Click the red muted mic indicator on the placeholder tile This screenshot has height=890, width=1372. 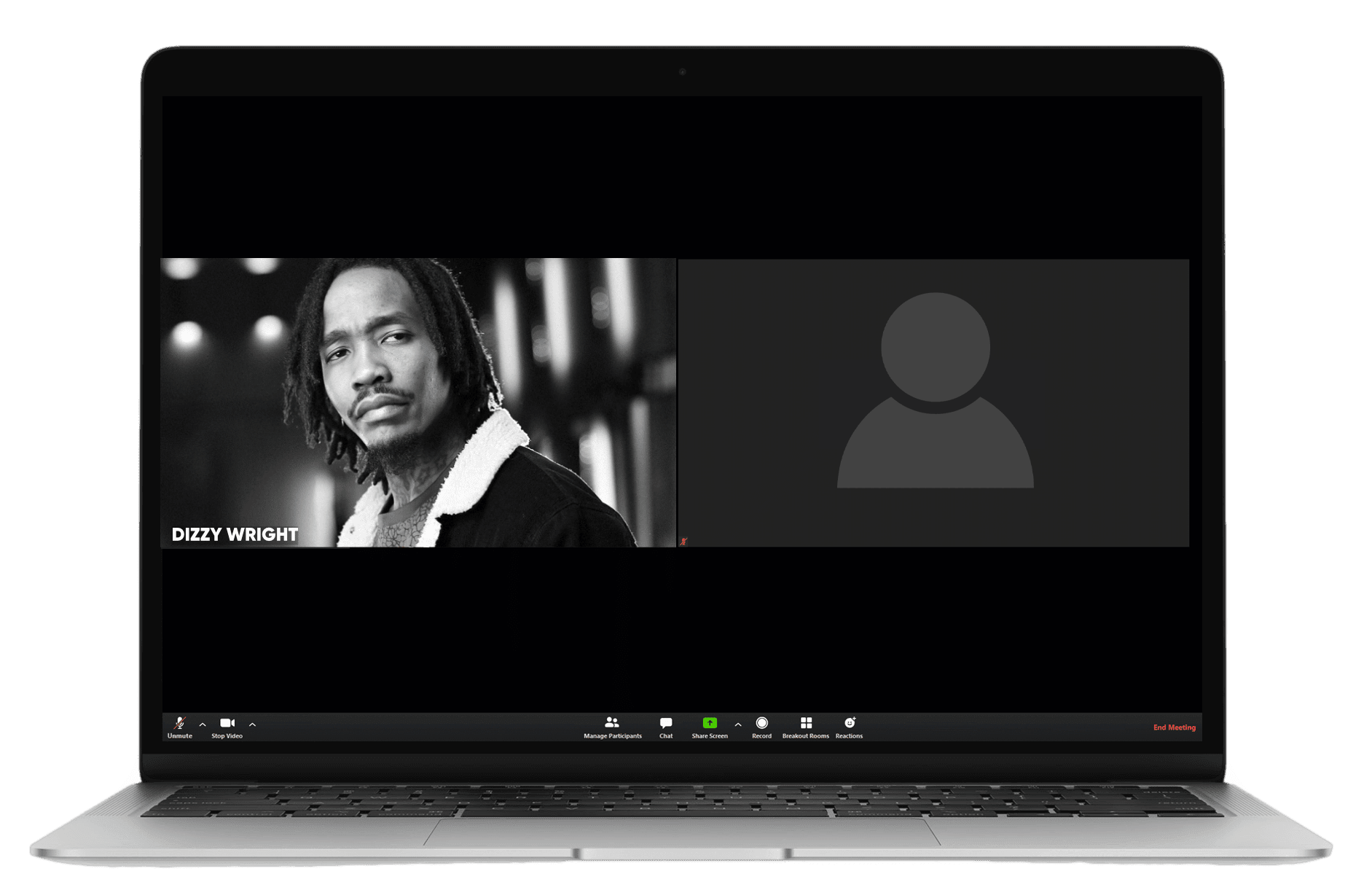tap(683, 542)
